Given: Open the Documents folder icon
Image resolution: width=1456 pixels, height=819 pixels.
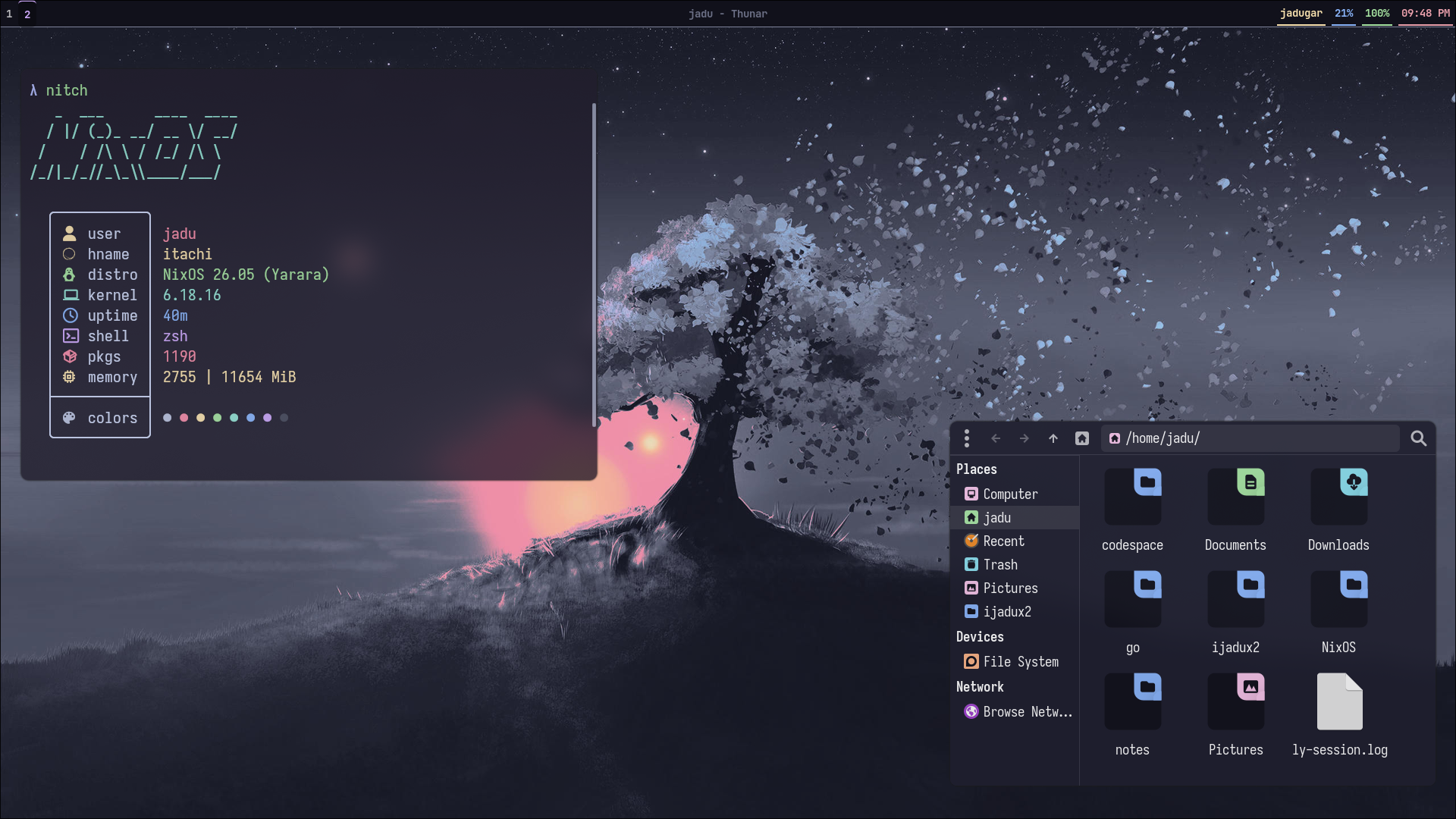Looking at the screenshot, I should coord(1235,497).
